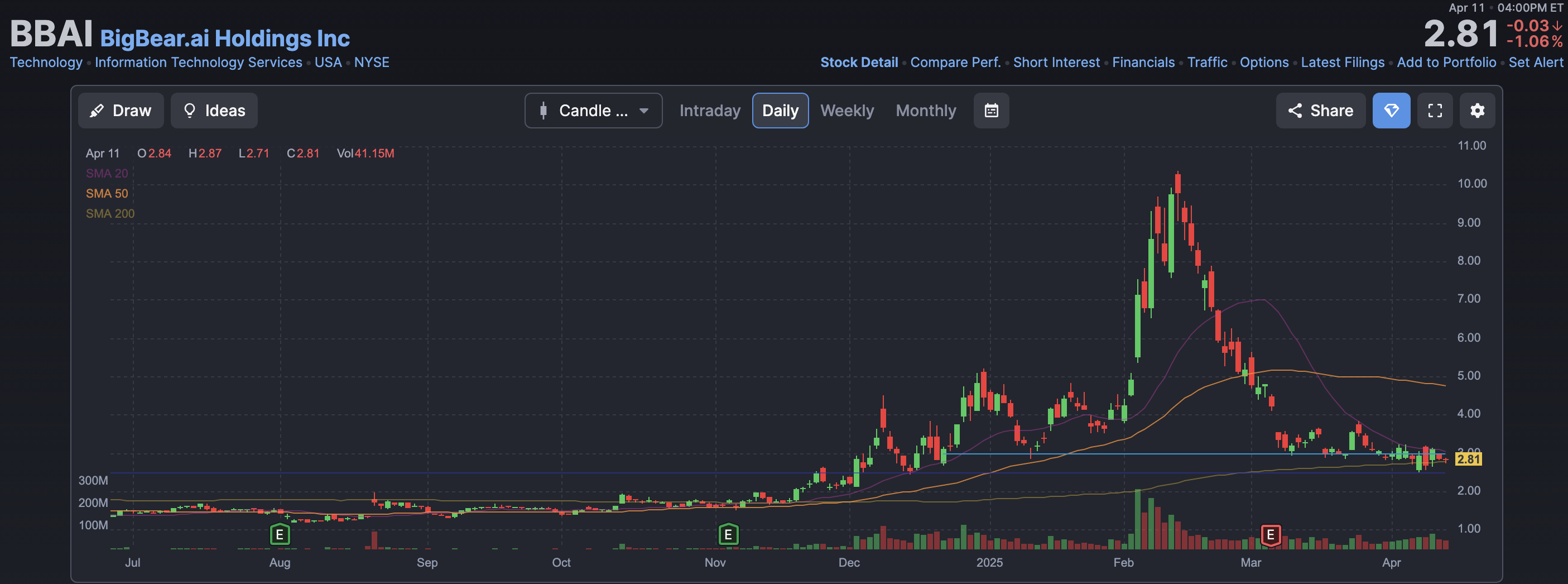This screenshot has height=584, width=1568.
Task: Select the Daily timeframe tab
Action: click(x=780, y=111)
